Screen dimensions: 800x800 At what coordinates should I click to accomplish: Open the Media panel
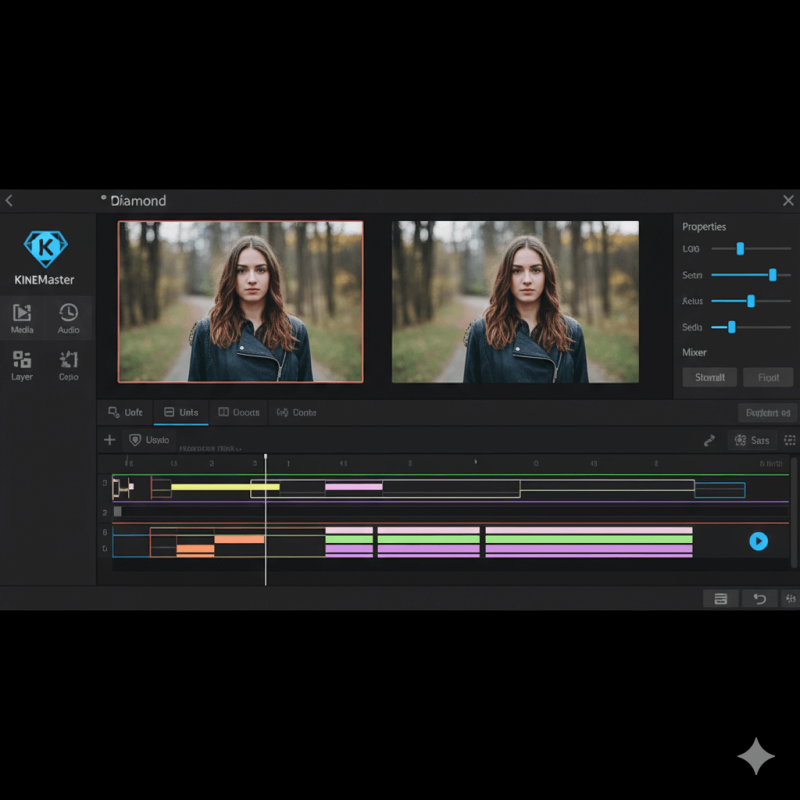[x=22, y=318]
